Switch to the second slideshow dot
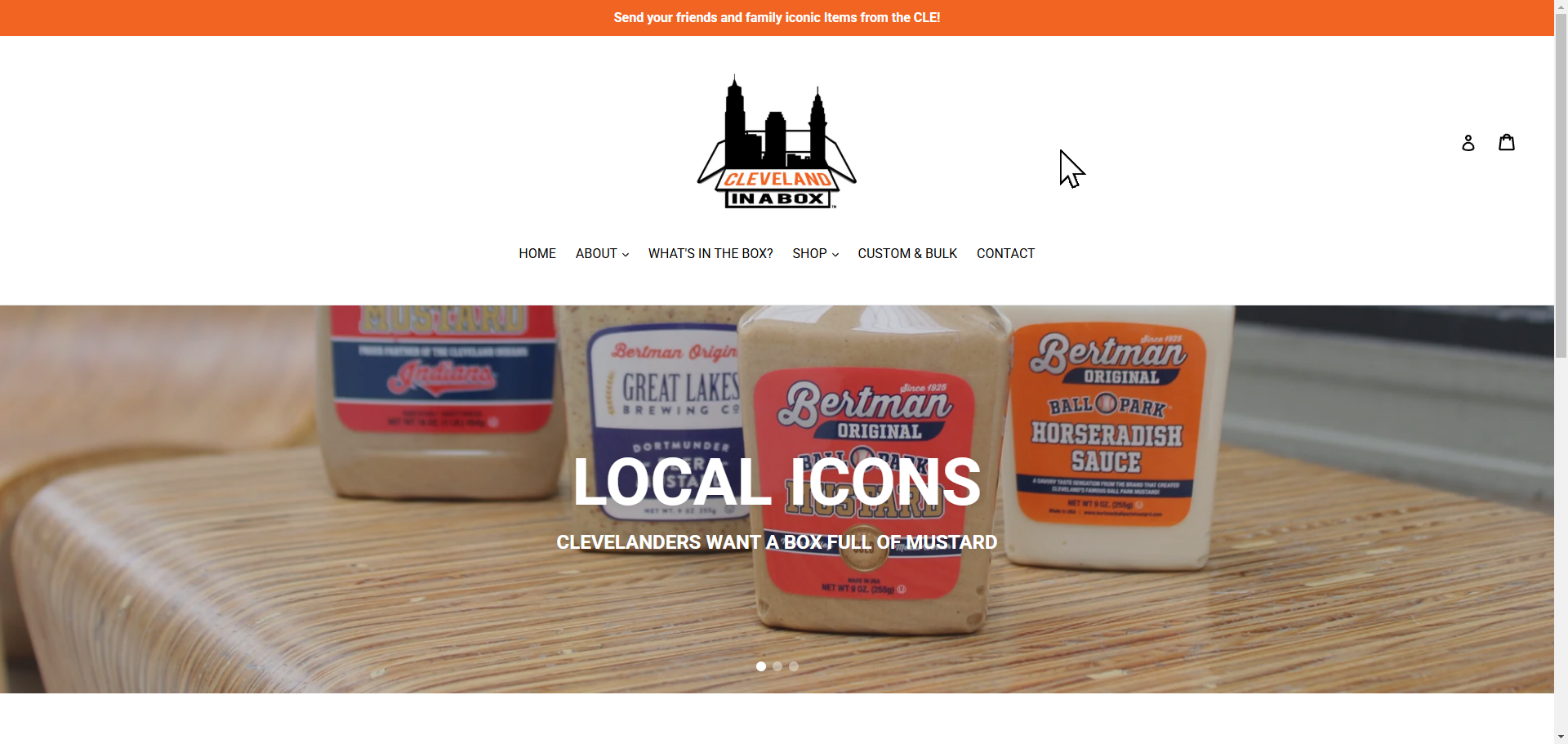1568x744 pixels. coord(777,666)
